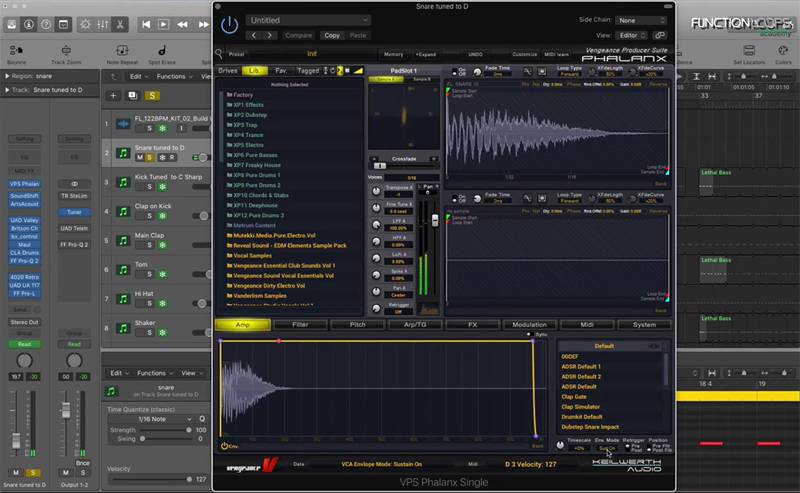Switch to the Filter tab
The height and width of the screenshot is (493, 800).
tap(300, 325)
